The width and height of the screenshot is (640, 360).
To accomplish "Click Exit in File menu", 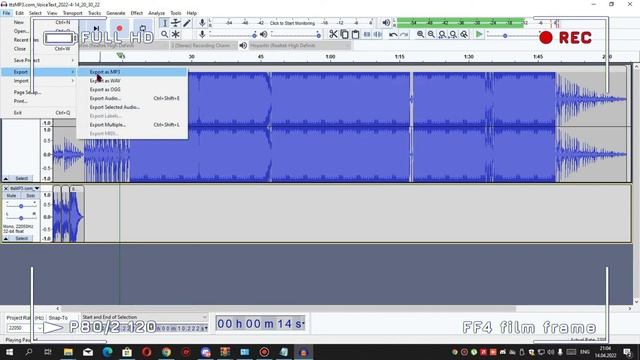I will 39,113.
